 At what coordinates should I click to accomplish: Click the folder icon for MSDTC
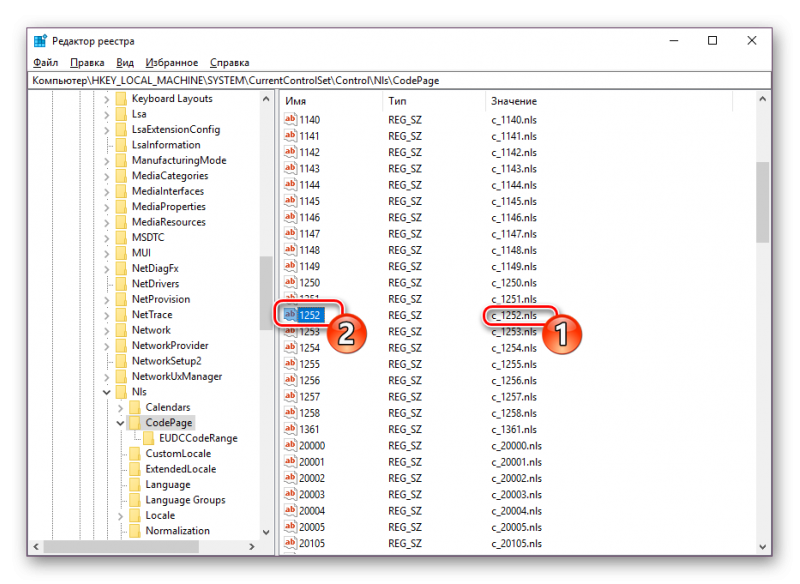(121, 237)
